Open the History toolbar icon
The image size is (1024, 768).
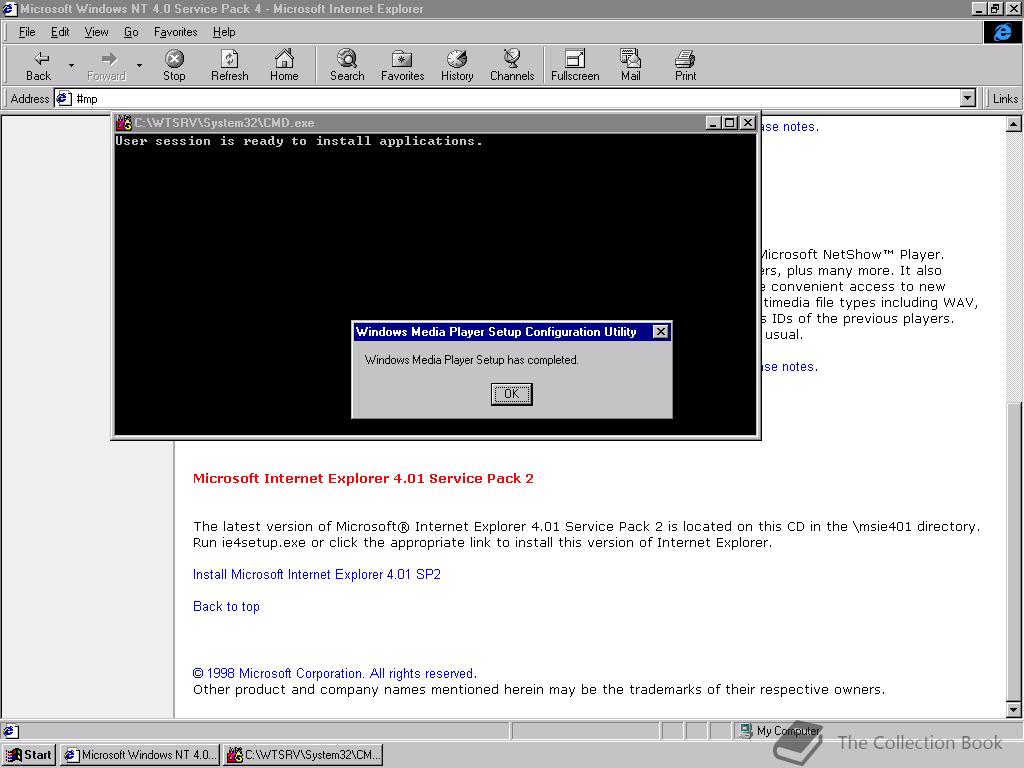456,59
